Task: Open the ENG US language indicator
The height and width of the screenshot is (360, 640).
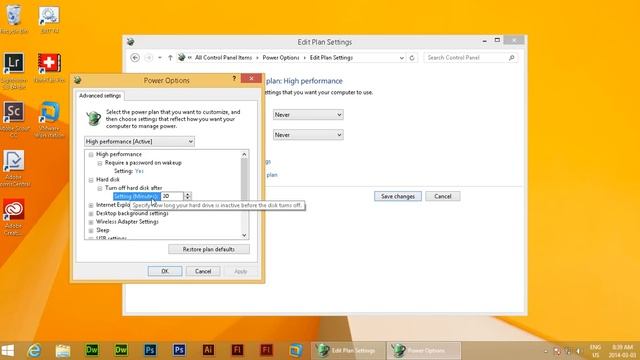Action: point(596,351)
